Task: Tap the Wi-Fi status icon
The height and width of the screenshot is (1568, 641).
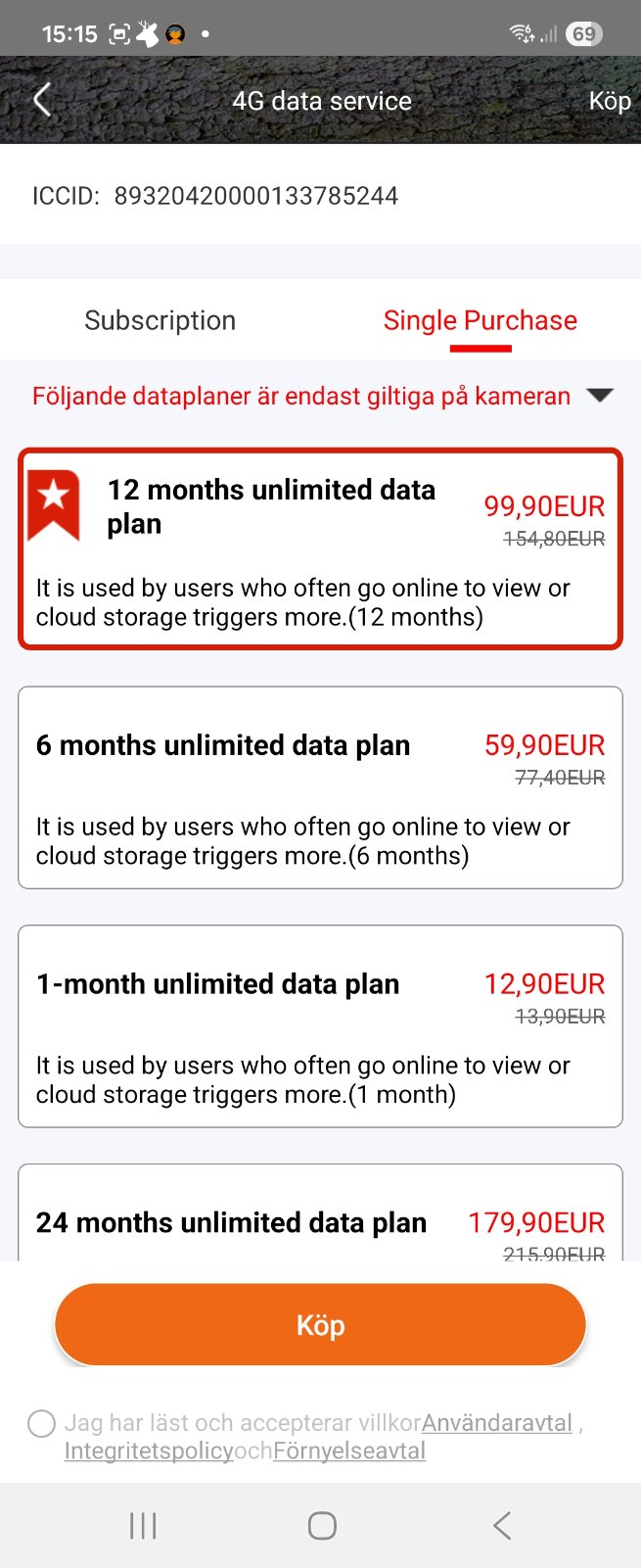Action: click(522, 34)
